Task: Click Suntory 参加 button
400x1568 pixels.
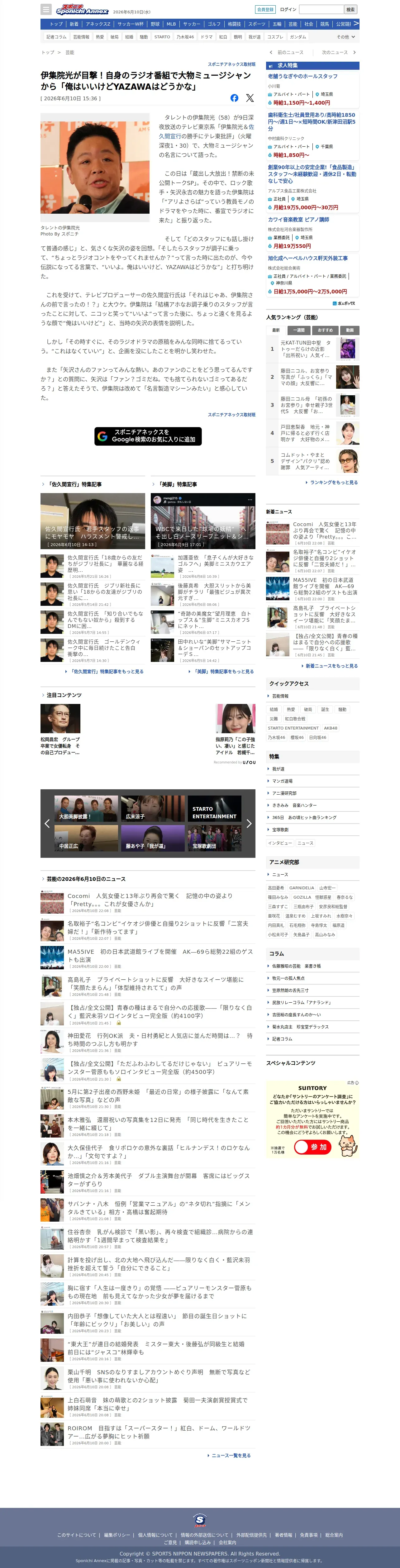Action: click(312, 1147)
